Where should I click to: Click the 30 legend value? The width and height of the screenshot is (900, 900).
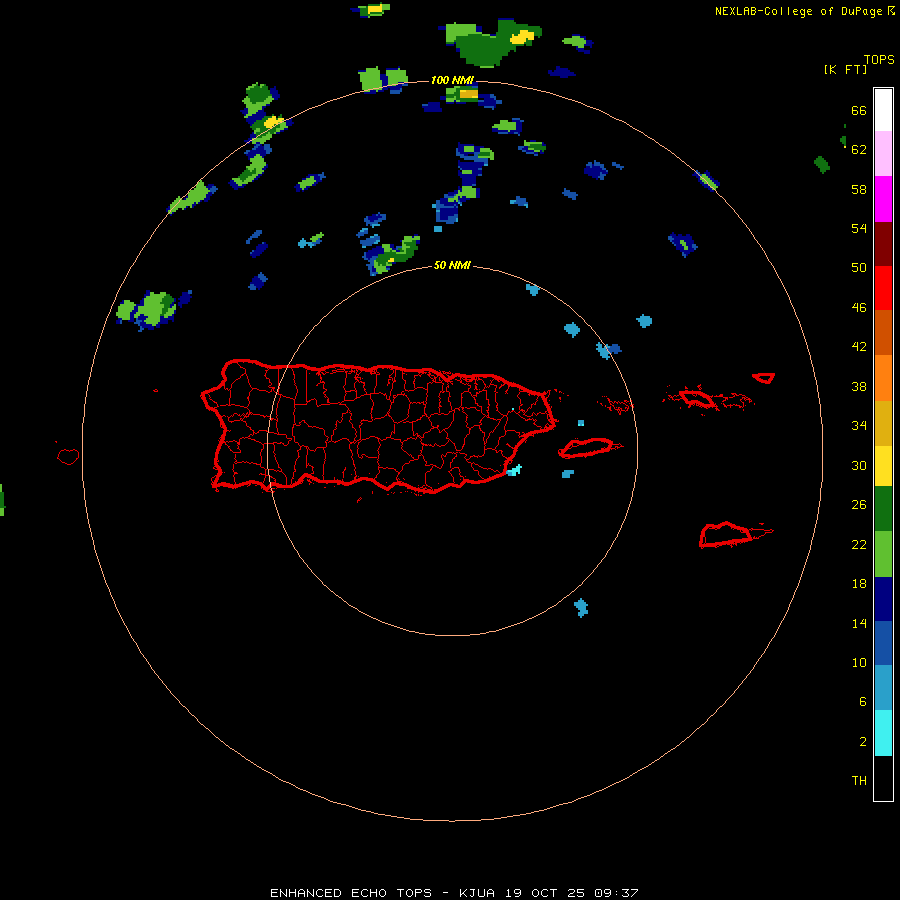click(x=859, y=465)
